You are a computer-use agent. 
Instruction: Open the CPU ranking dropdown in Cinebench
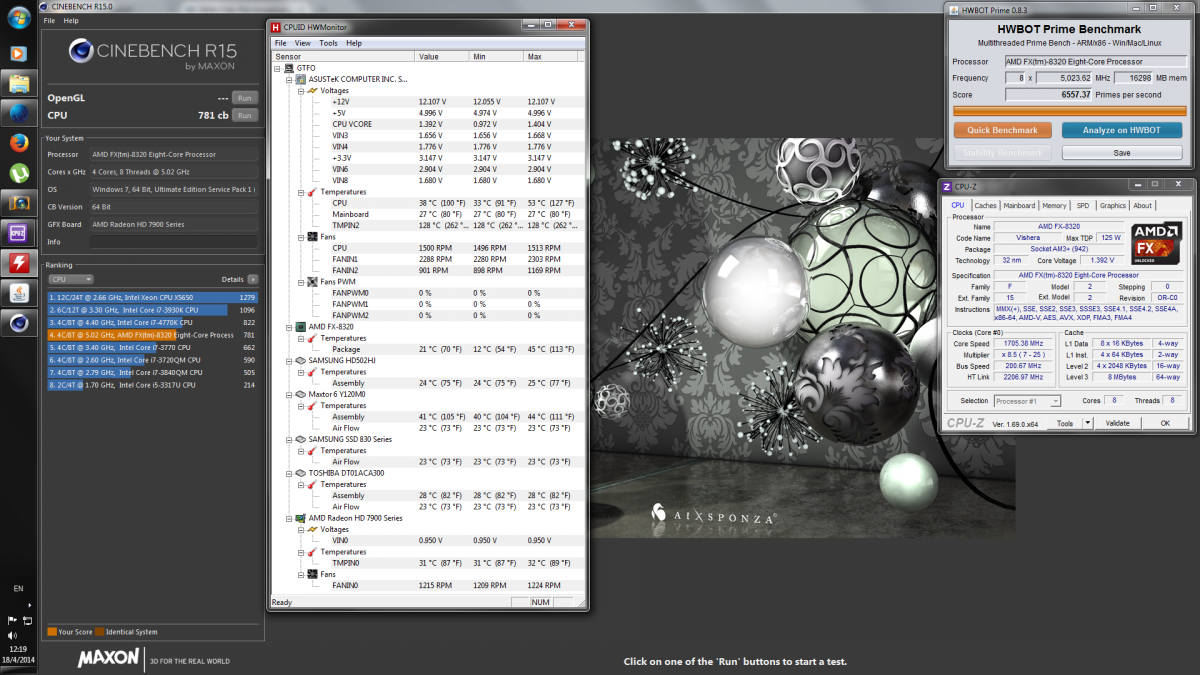pyautogui.click(x=71, y=280)
